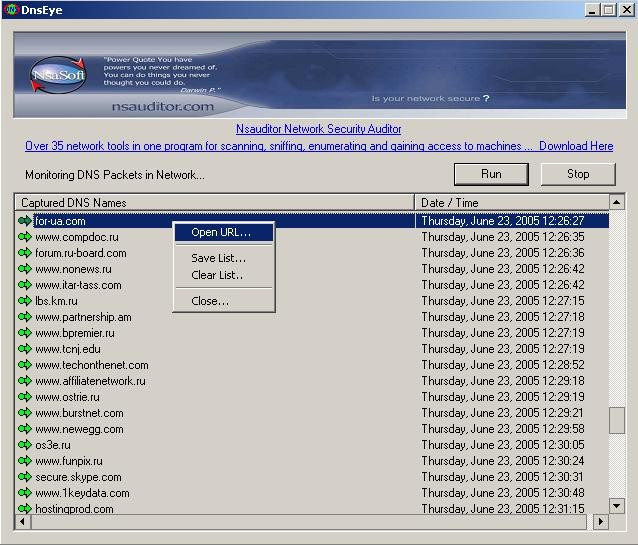Screen dimensions: 638x545
Task: Open the 'Over 35 network tools' link
Action: click(279, 146)
